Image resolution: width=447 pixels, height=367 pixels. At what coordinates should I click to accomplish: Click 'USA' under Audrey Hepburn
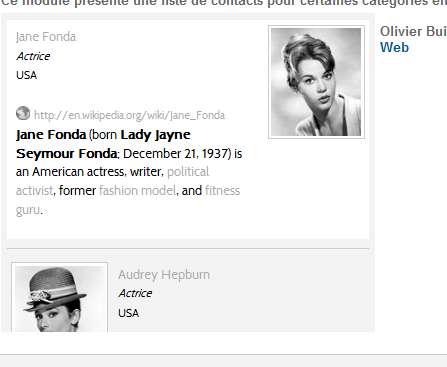128,313
